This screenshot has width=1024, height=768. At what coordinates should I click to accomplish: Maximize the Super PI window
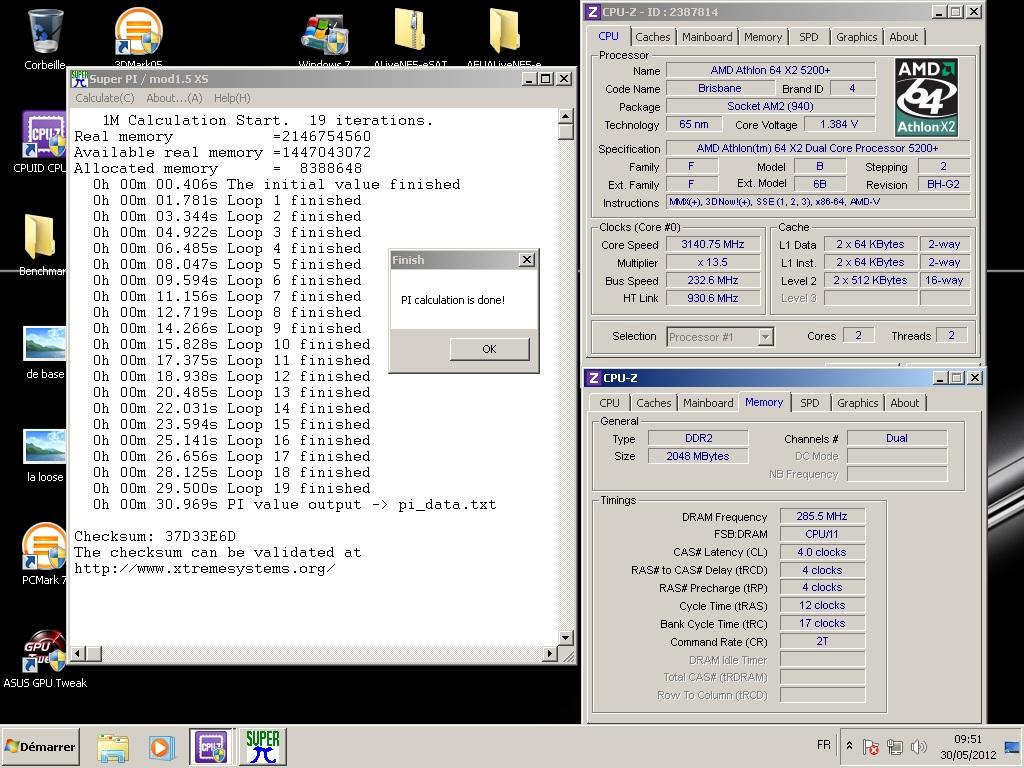click(547, 79)
